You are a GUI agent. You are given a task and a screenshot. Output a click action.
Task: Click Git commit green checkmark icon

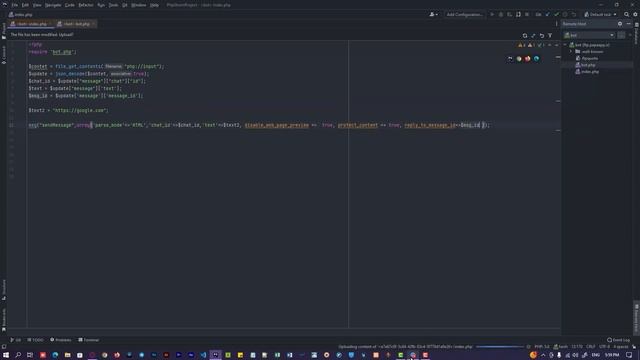[x=556, y=14]
